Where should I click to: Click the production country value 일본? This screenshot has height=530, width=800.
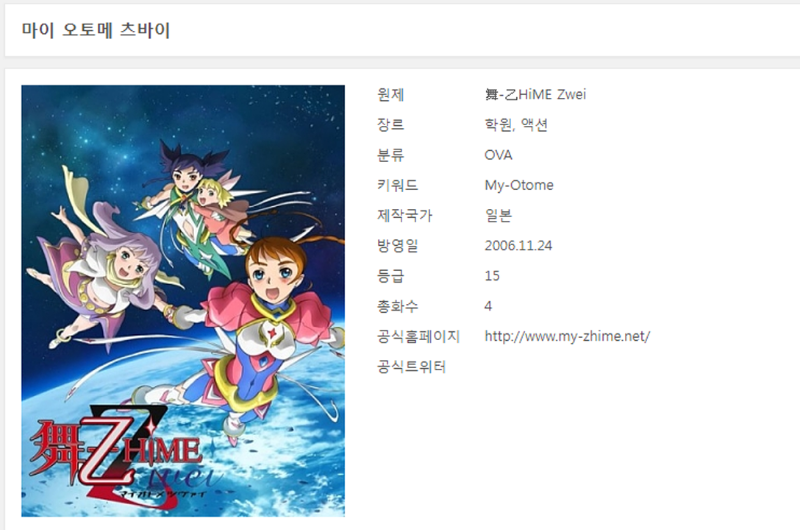tap(498, 215)
